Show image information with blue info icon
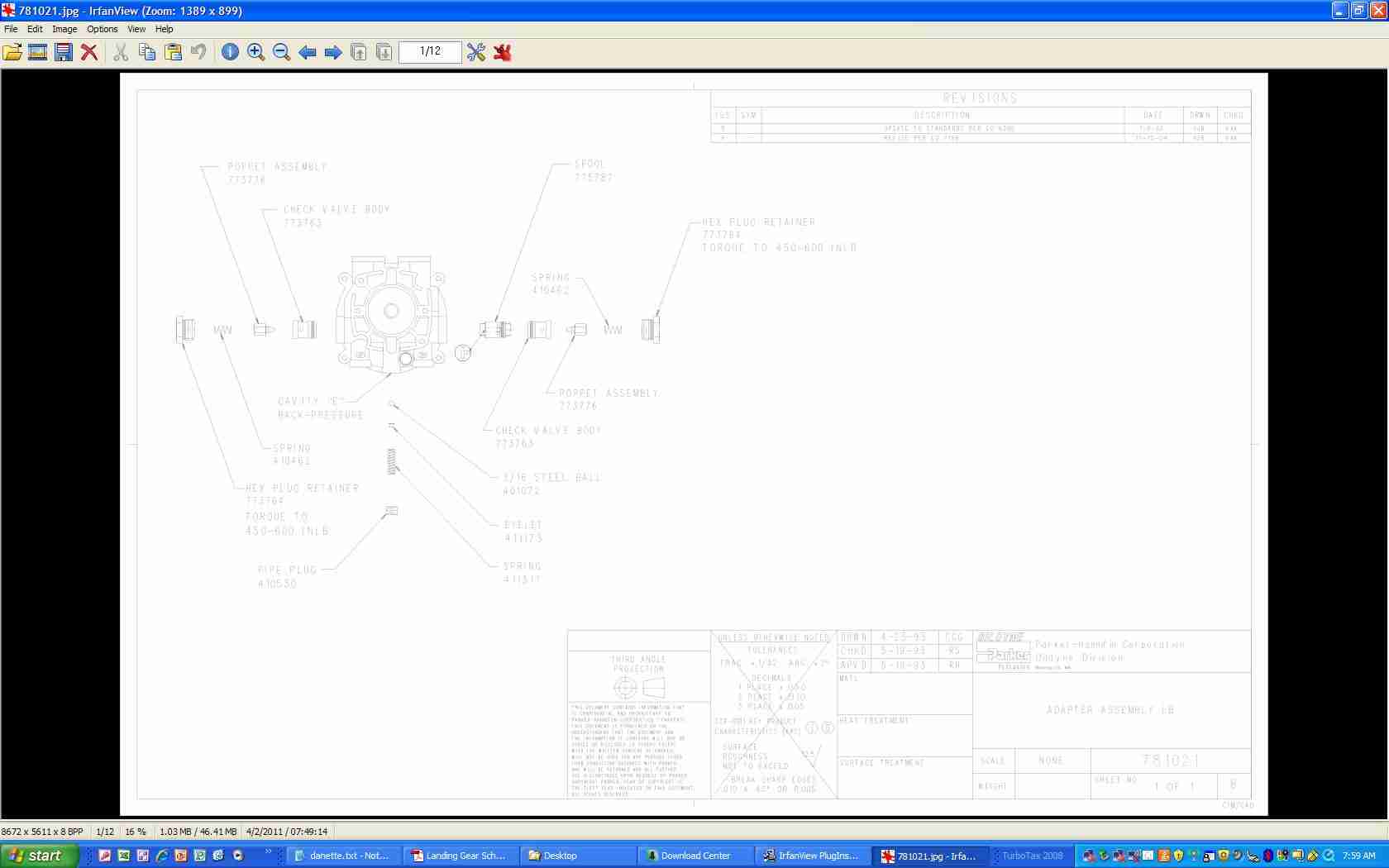The width and height of the screenshot is (1389, 868). point(230,52)
